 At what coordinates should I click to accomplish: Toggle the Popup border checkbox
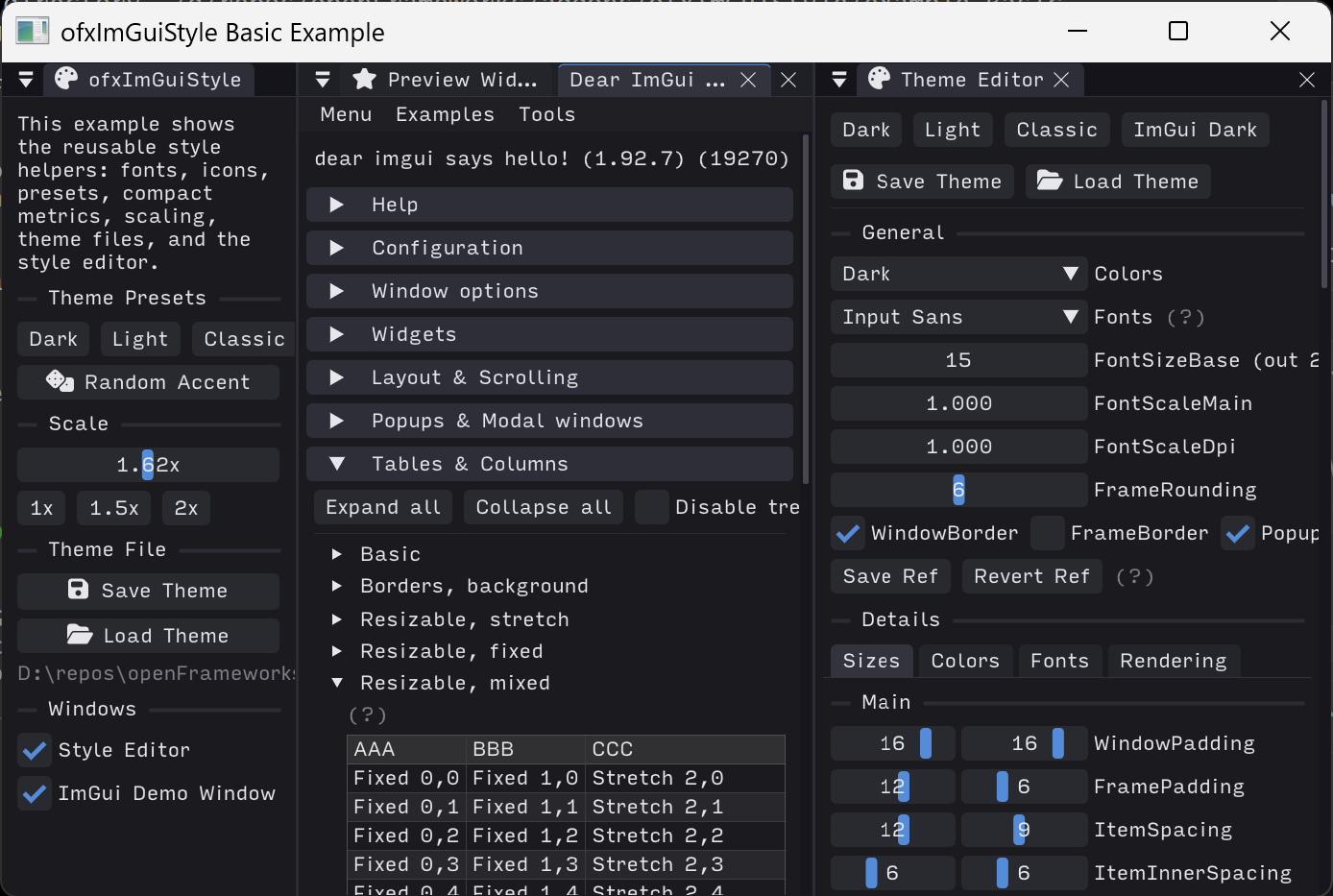[1238, 533]
